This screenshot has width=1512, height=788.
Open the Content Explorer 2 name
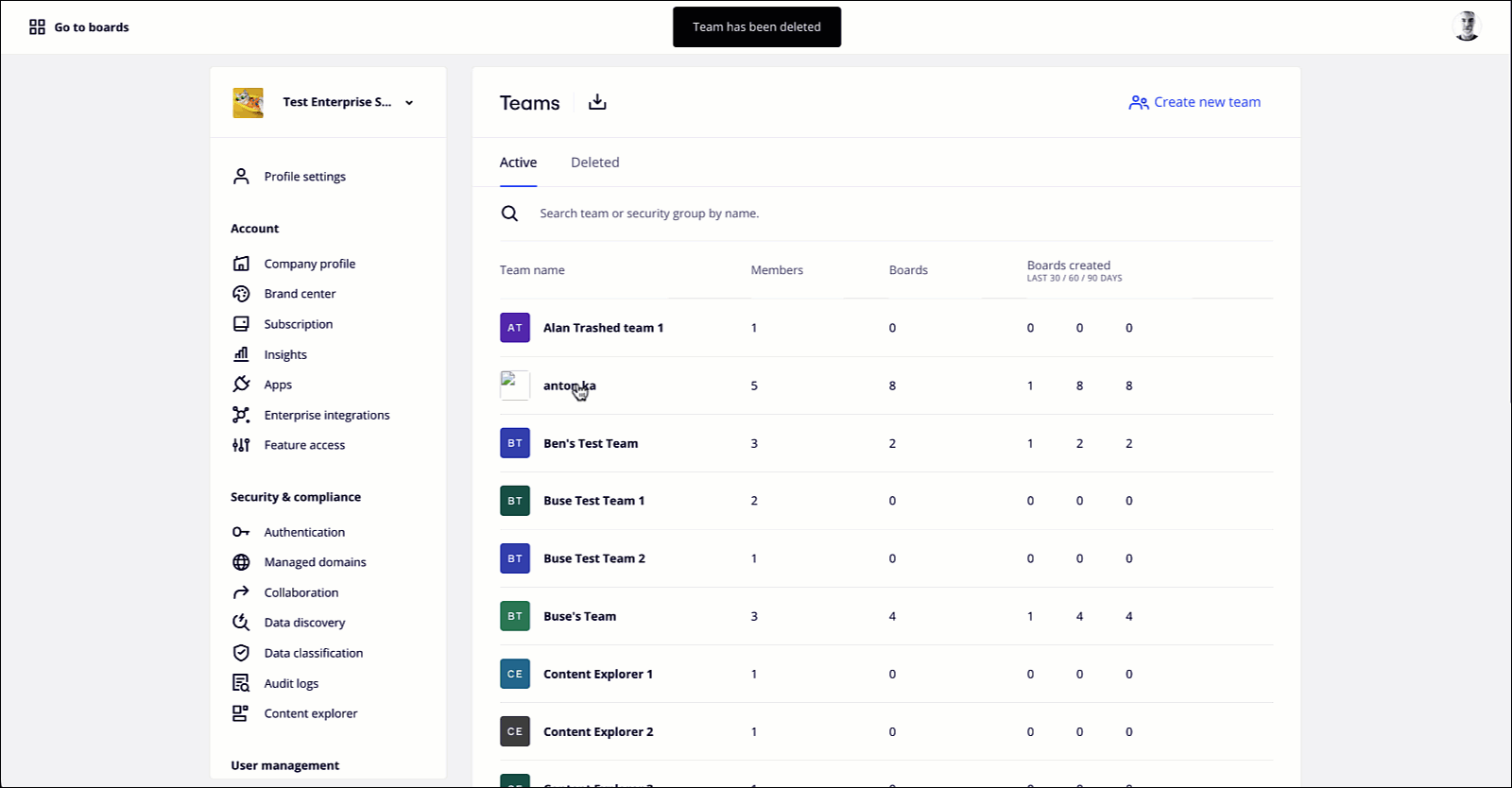598,731
